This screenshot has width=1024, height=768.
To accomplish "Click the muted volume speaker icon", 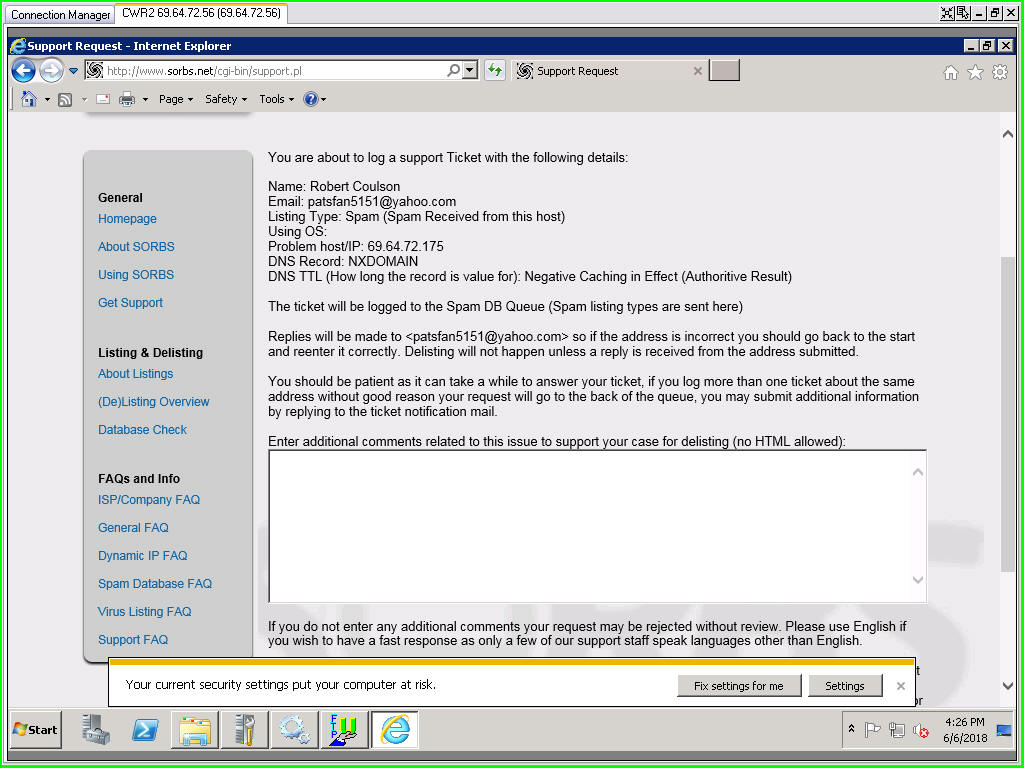I will coord(921,730).
